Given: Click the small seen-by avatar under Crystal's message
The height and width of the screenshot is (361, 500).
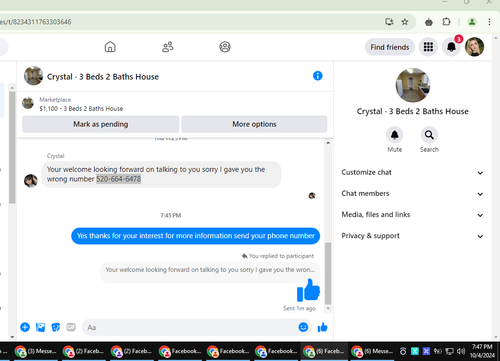Looking at the screenshot, I should click(312, 196).
